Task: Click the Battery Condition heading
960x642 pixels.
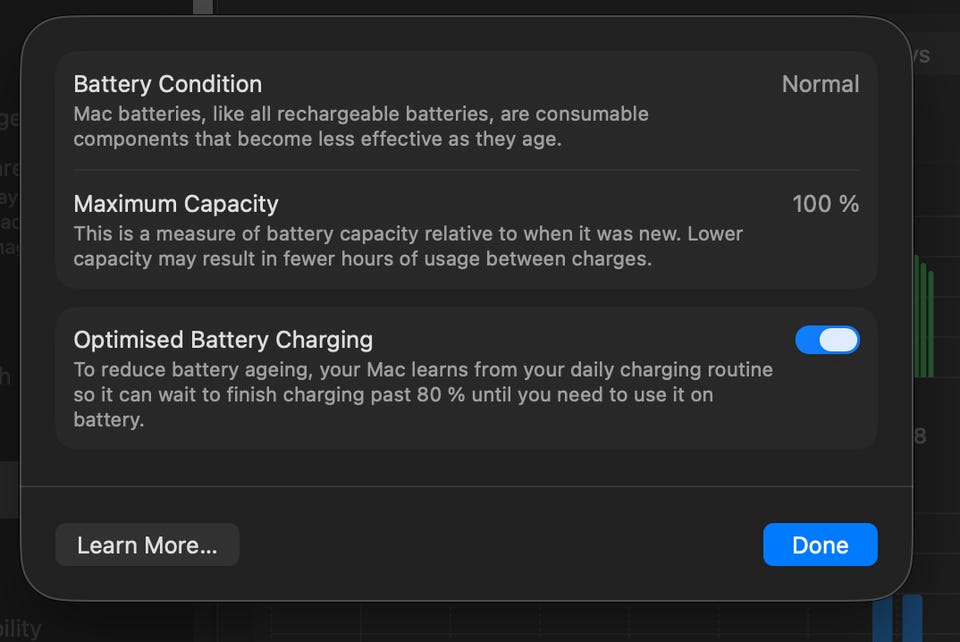Action: tap(167, 84)
